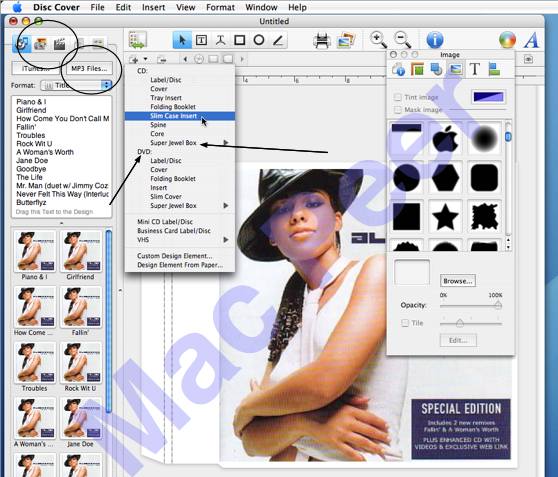The height and width of the screenshot is (477, 558).
Task: Choose the hexagon mask shape
Action: (445, 177)
